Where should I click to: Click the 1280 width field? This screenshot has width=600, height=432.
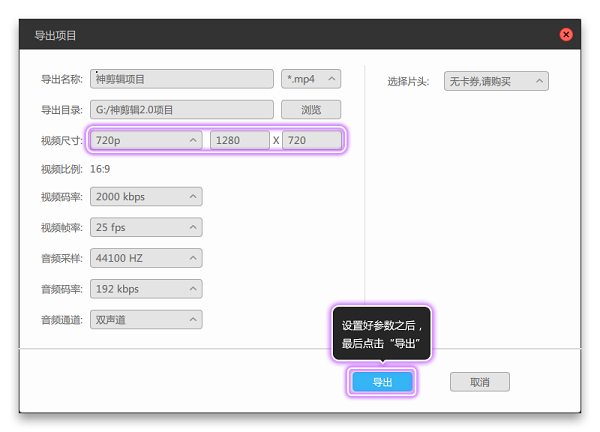(x=240, y=140)
